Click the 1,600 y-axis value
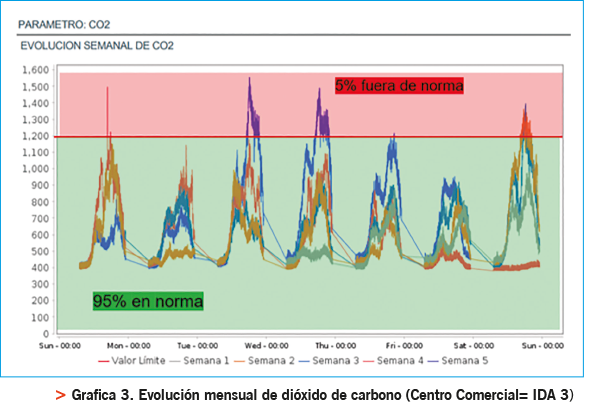 [x=36, y=70]
